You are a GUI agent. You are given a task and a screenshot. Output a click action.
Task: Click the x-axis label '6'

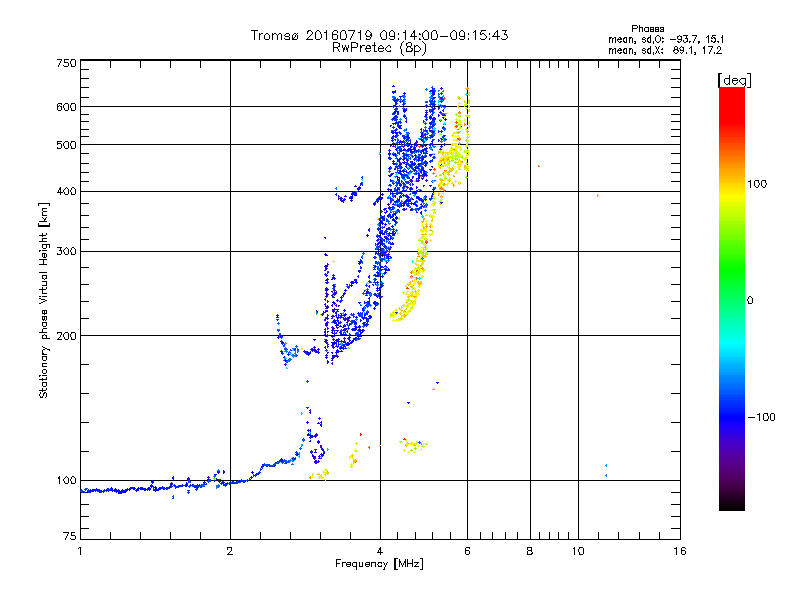click(467, 551)
